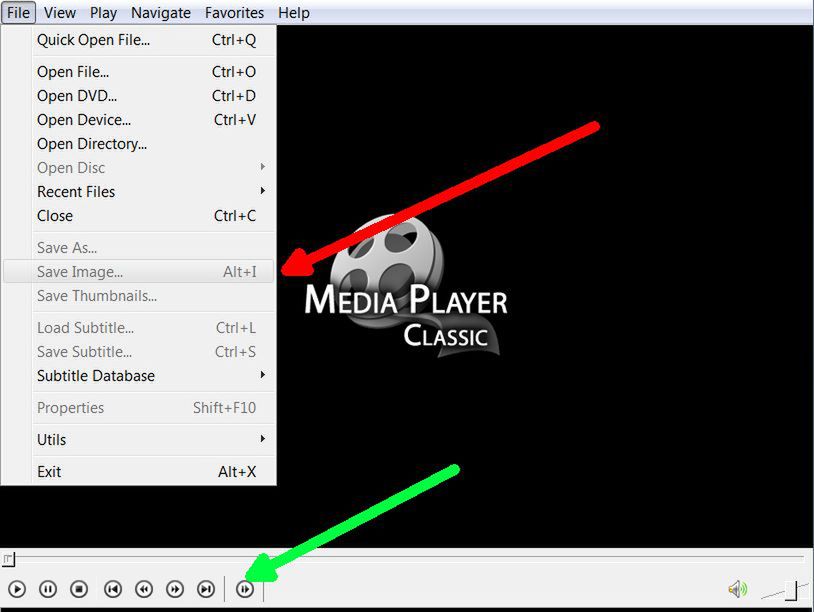Click the Decrease speed rewind button

click(144, 589)
